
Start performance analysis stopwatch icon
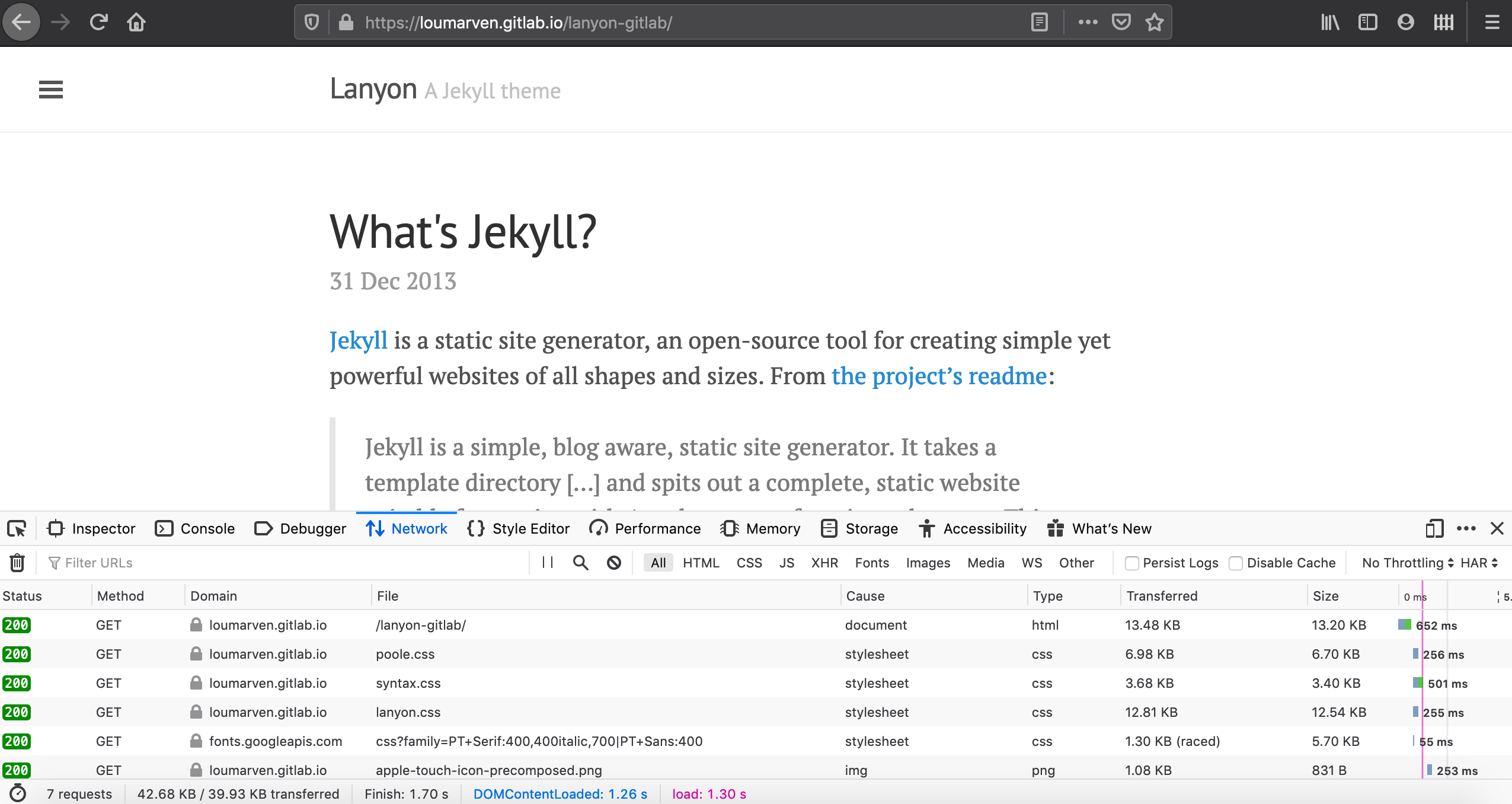[x=18, y=793]
